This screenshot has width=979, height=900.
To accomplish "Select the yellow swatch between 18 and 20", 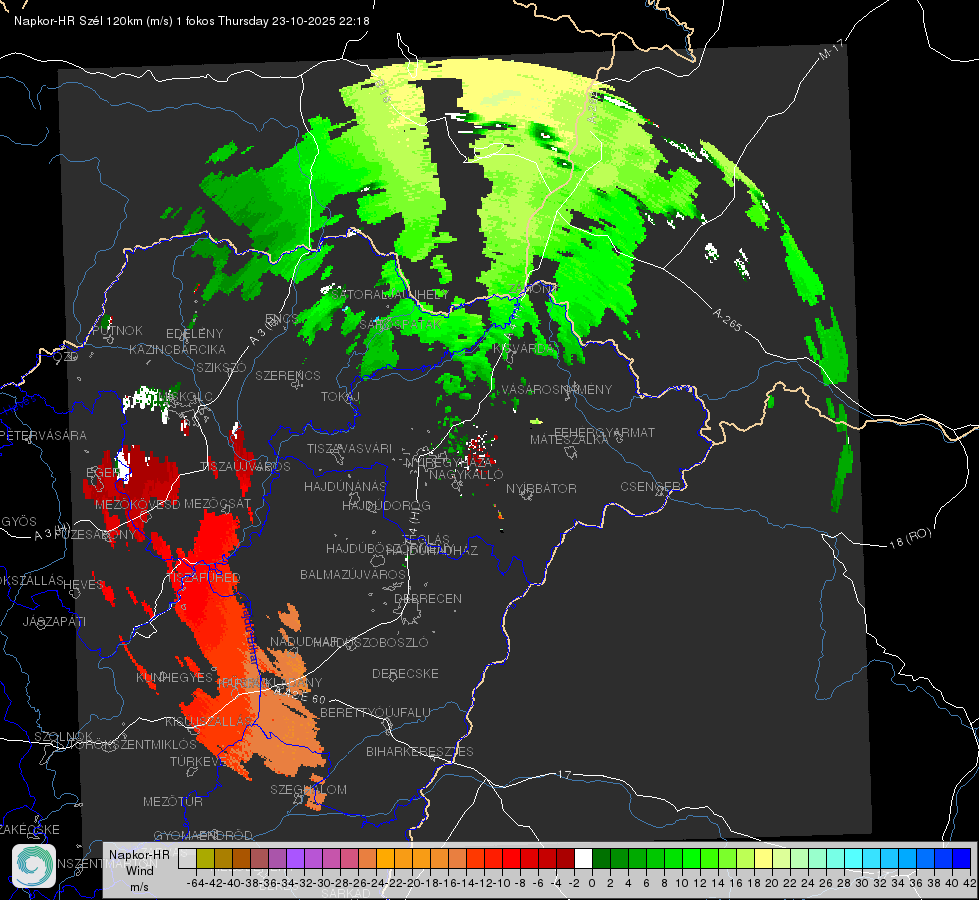I will coord(764,859).
